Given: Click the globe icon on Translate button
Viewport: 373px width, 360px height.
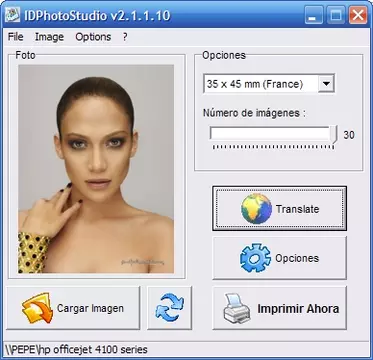Looking at the screenshot, I should [x=257, y=208].
